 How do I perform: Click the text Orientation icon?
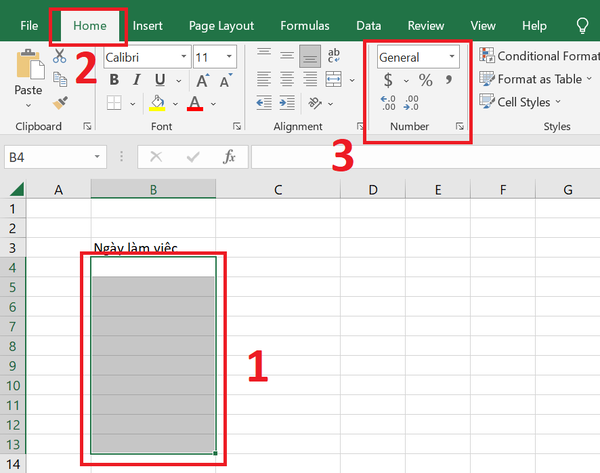(315, 103)
